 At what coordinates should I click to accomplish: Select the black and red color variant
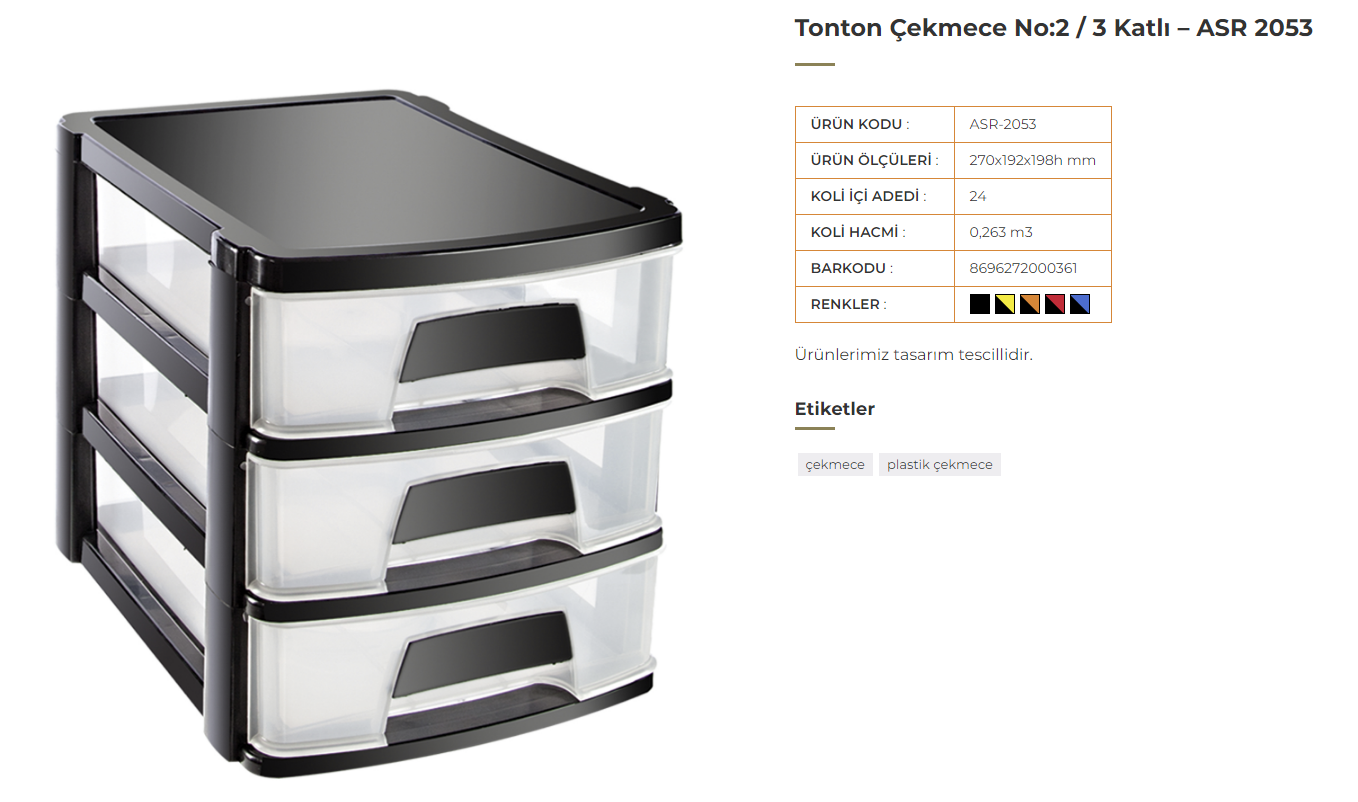(1055, 304)
